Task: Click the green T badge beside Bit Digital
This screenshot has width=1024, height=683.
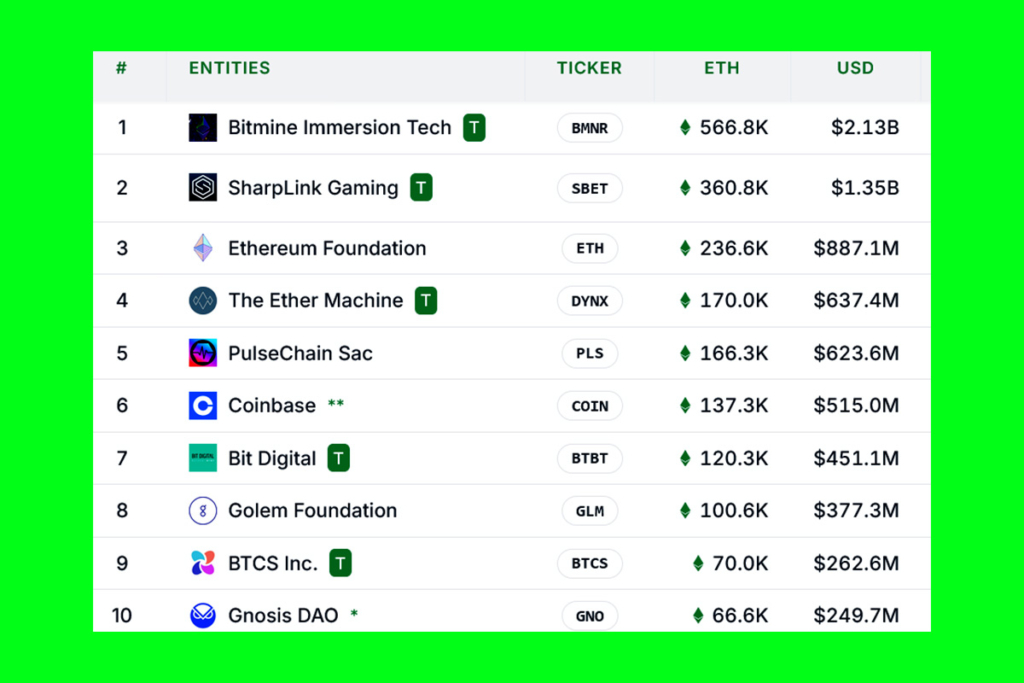Action: point(339,458)
